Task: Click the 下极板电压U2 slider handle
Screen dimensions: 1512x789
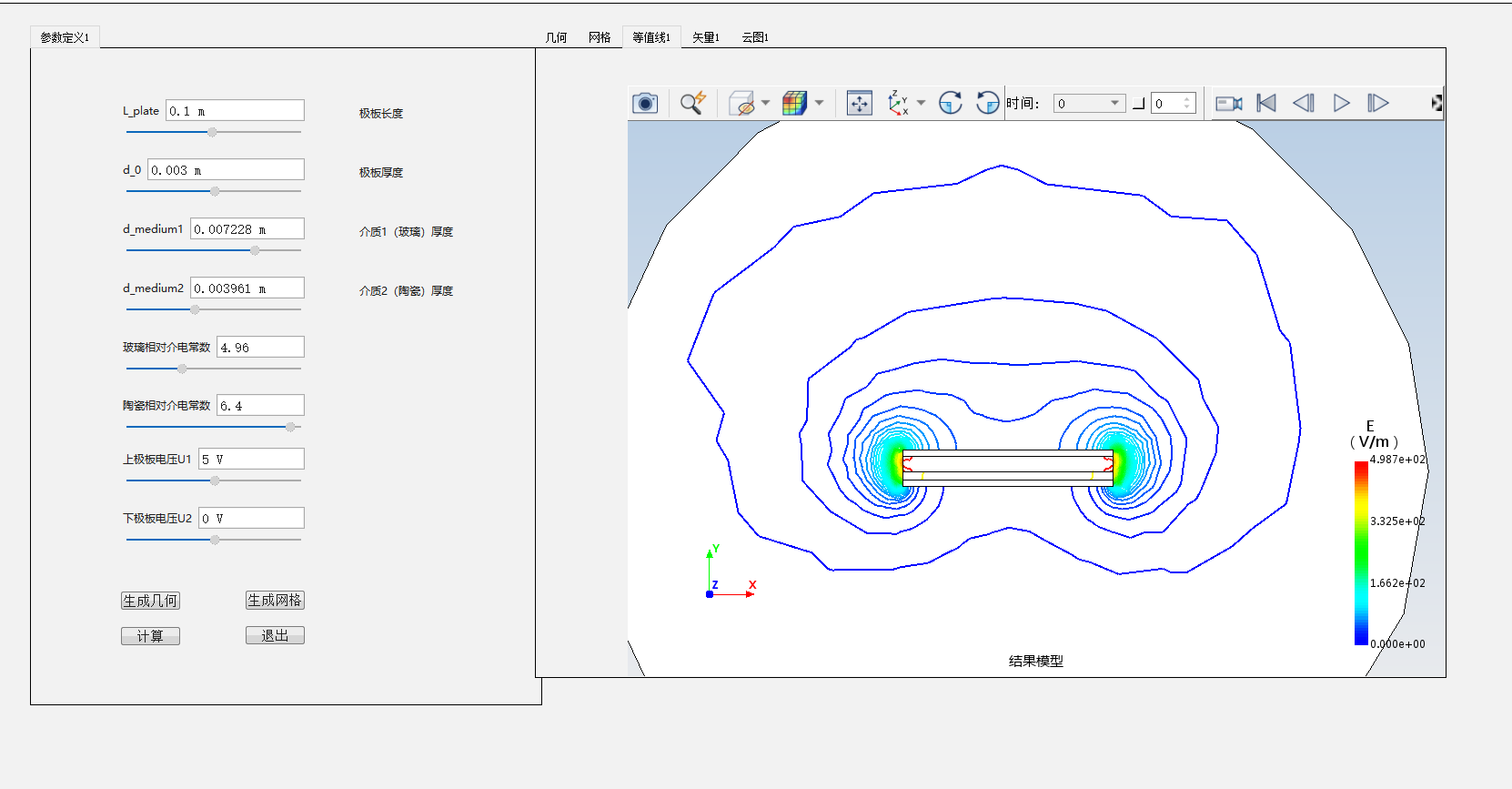Action: pos(215,540)
